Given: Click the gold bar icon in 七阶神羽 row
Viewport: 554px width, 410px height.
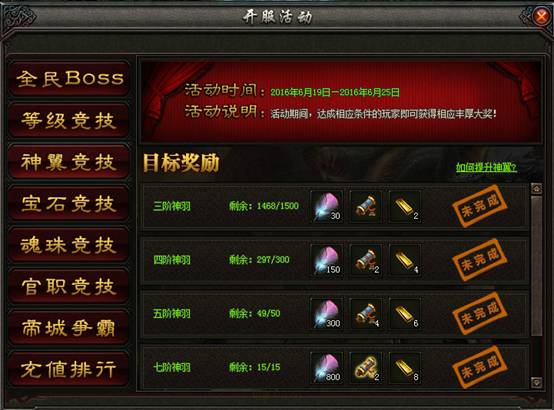Looking at the screenshot, I should tap(405, 368).
